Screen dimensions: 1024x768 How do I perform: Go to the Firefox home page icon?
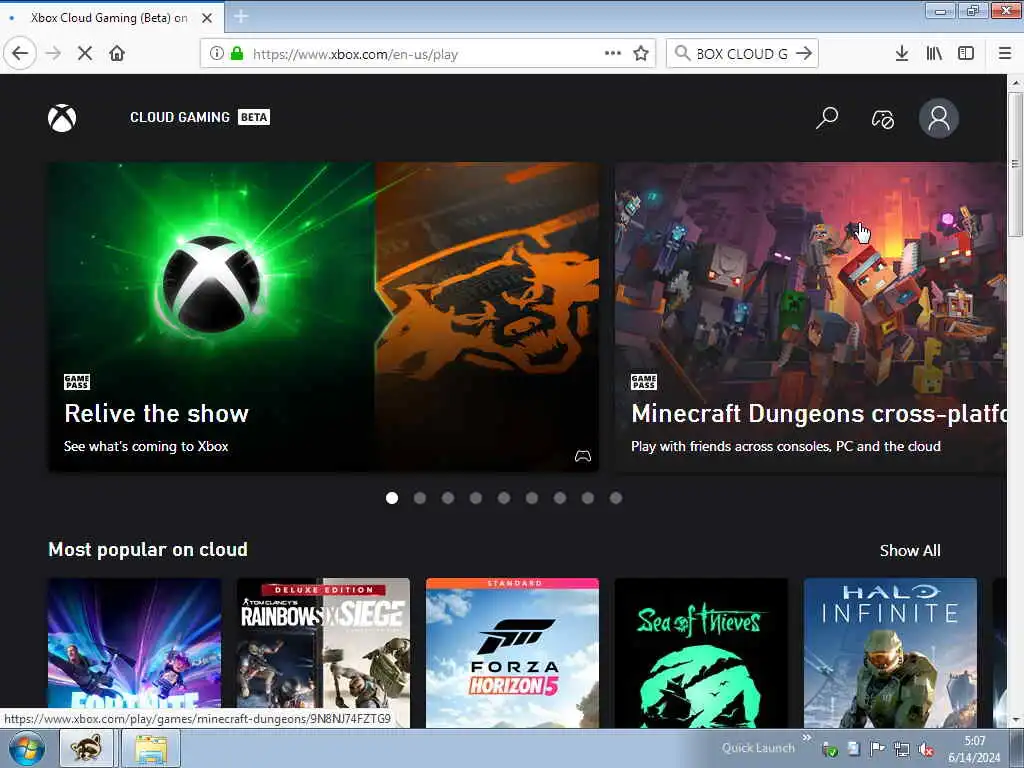(117, 54)
